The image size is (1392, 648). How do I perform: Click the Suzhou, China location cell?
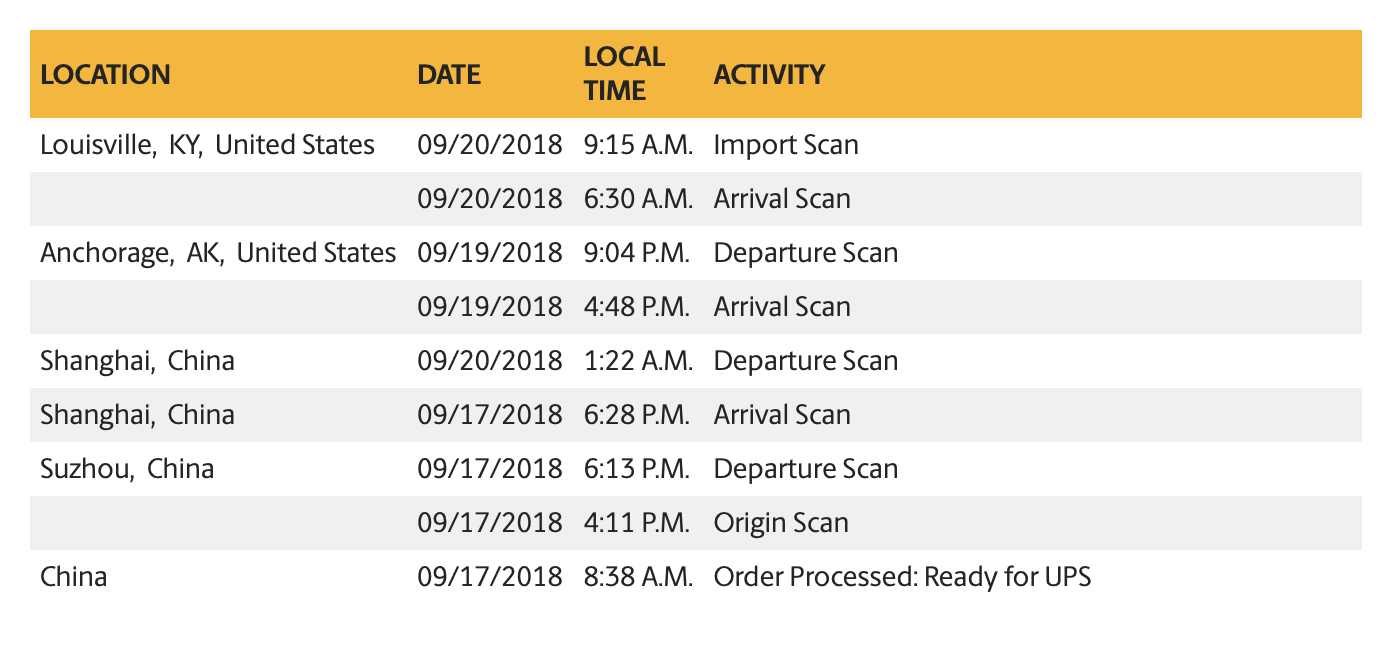[127, 469]
